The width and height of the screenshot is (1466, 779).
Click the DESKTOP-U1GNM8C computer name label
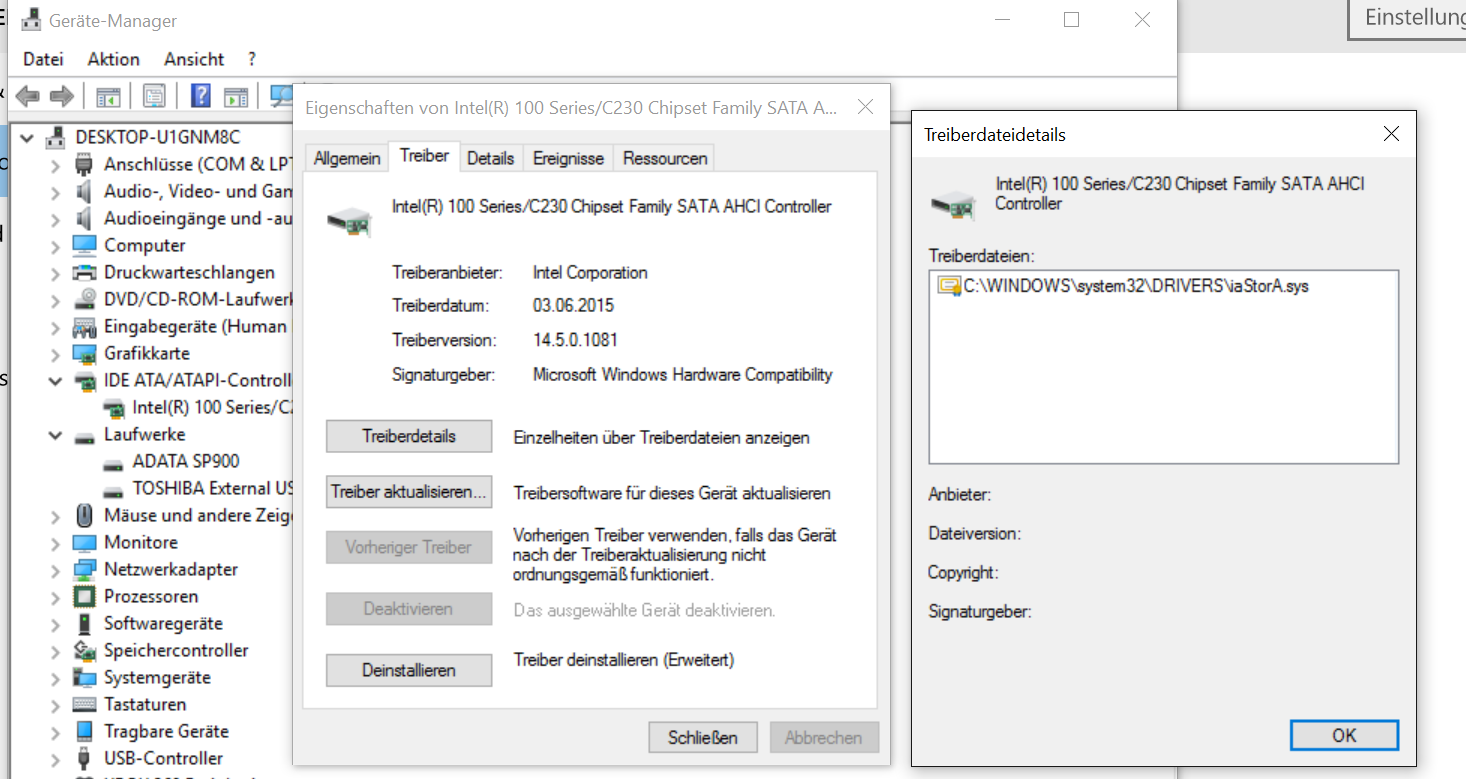pos(158,137)
